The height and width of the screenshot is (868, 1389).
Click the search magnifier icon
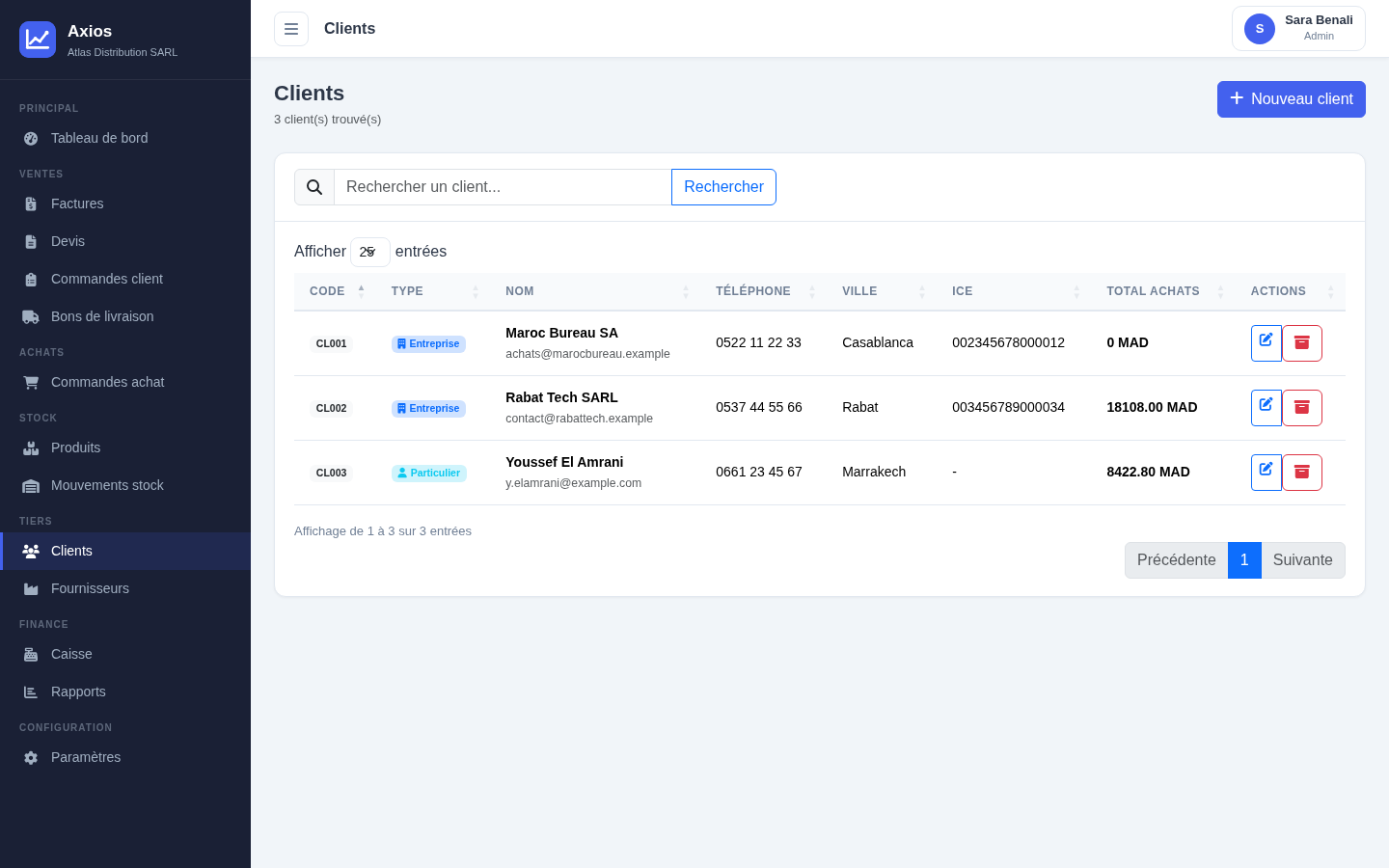pyautogui.click(x=314, y=187)
